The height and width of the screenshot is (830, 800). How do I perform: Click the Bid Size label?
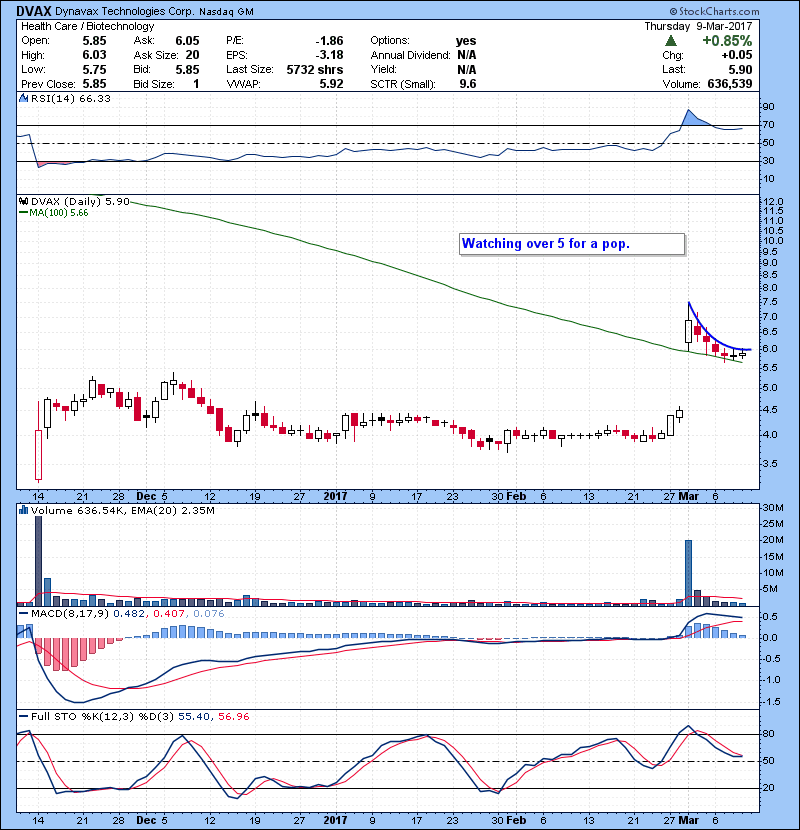(x=154, y=84)
